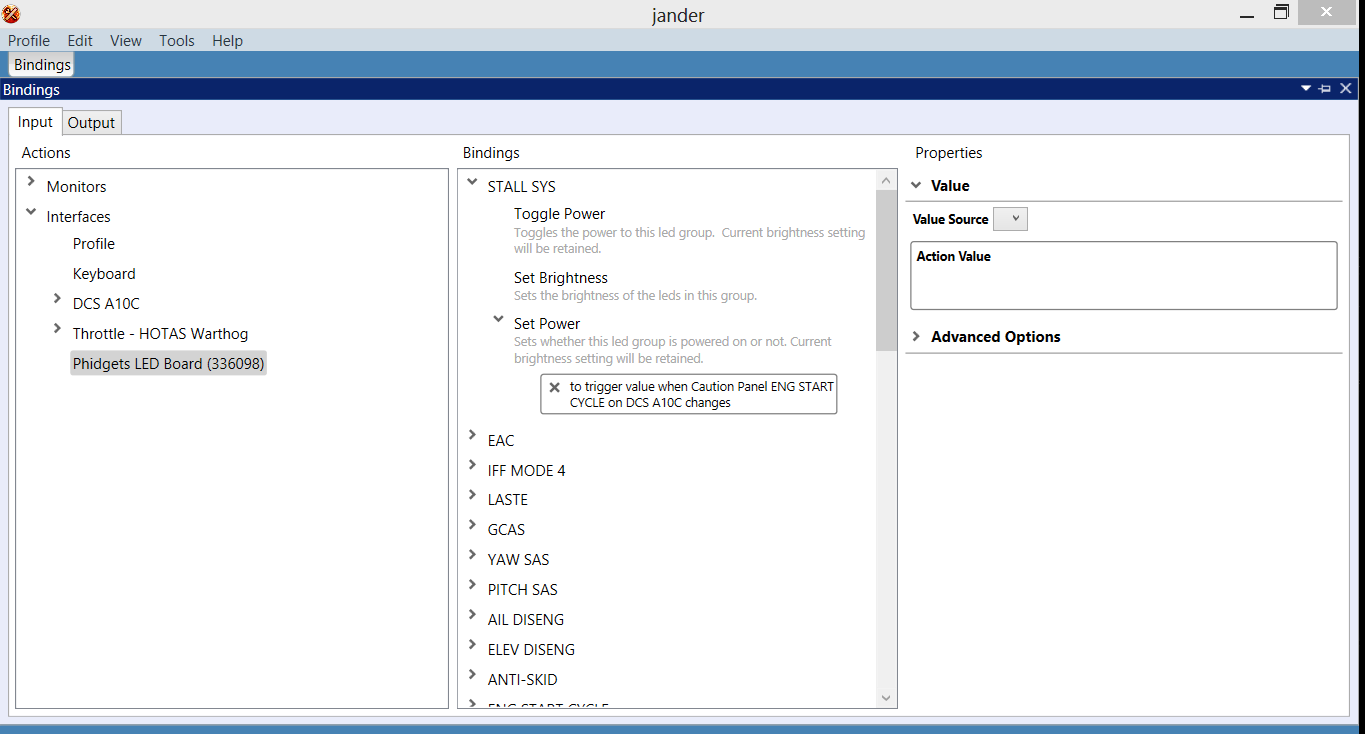Click the Helios app icon in title bar
This screenshot has height=734, width=1365.
pyautogui.click(x=12, y=14)
